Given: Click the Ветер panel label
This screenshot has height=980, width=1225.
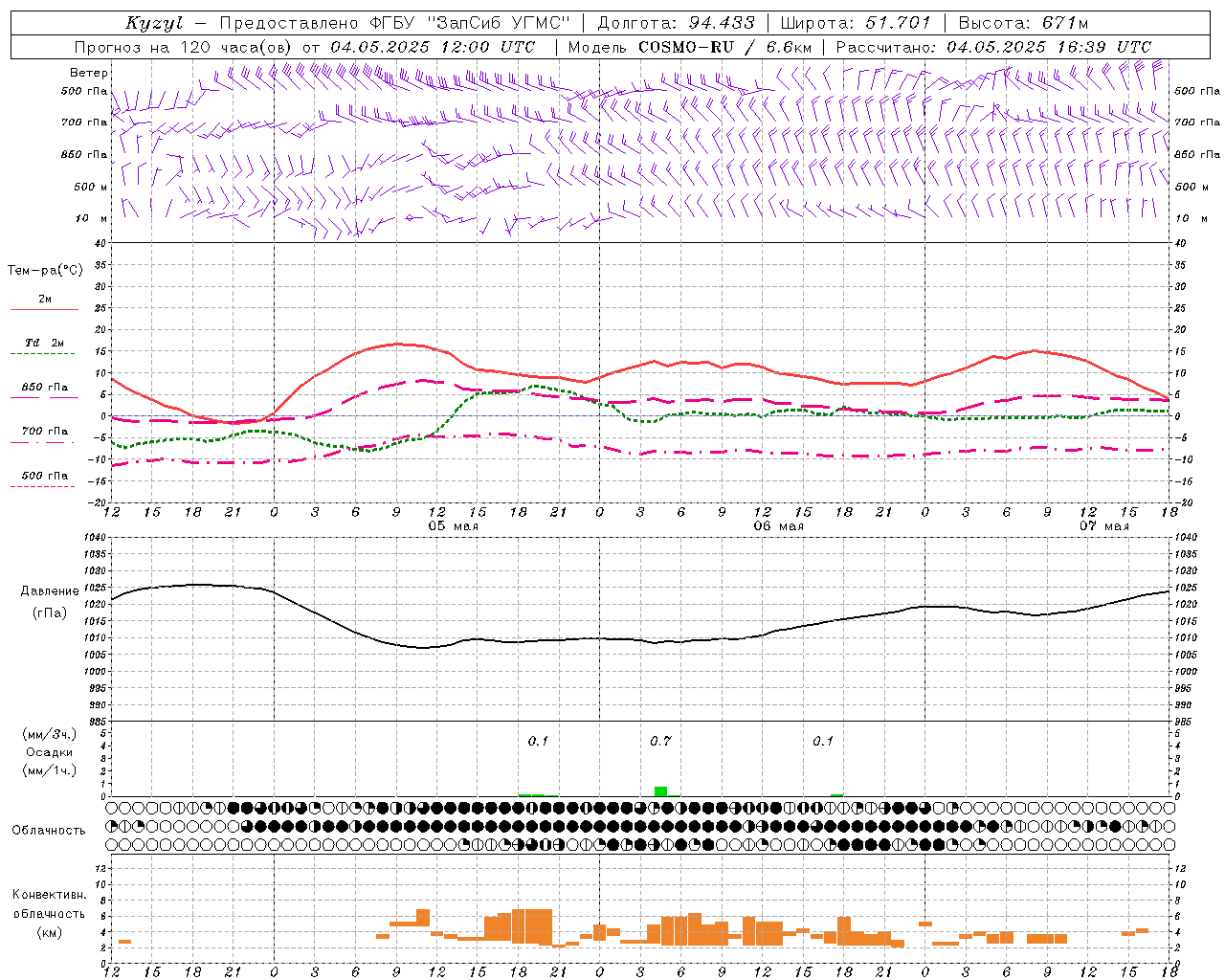Looking at the screenshot, I should [x=89, y=73].
